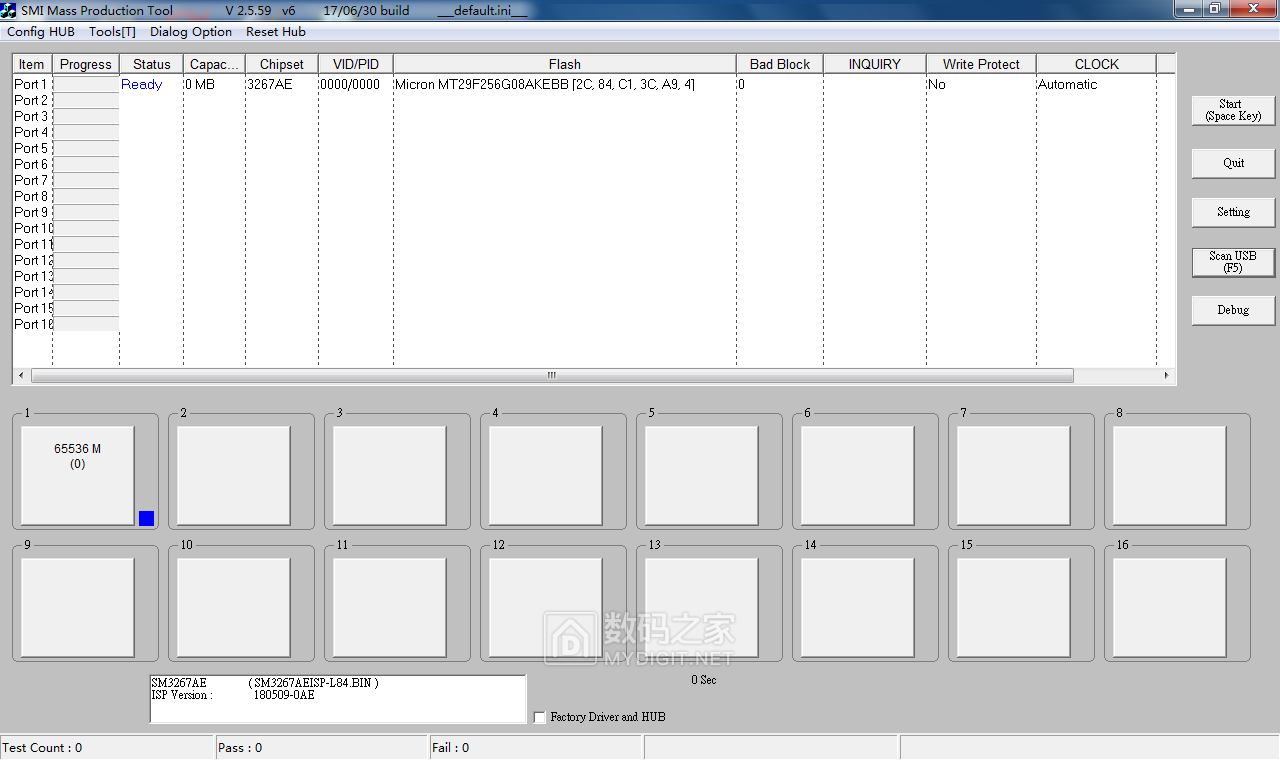The height and width of the screenshot is (760, 1280).
Task: Click the Quit button
Action: coord(1233,163)
